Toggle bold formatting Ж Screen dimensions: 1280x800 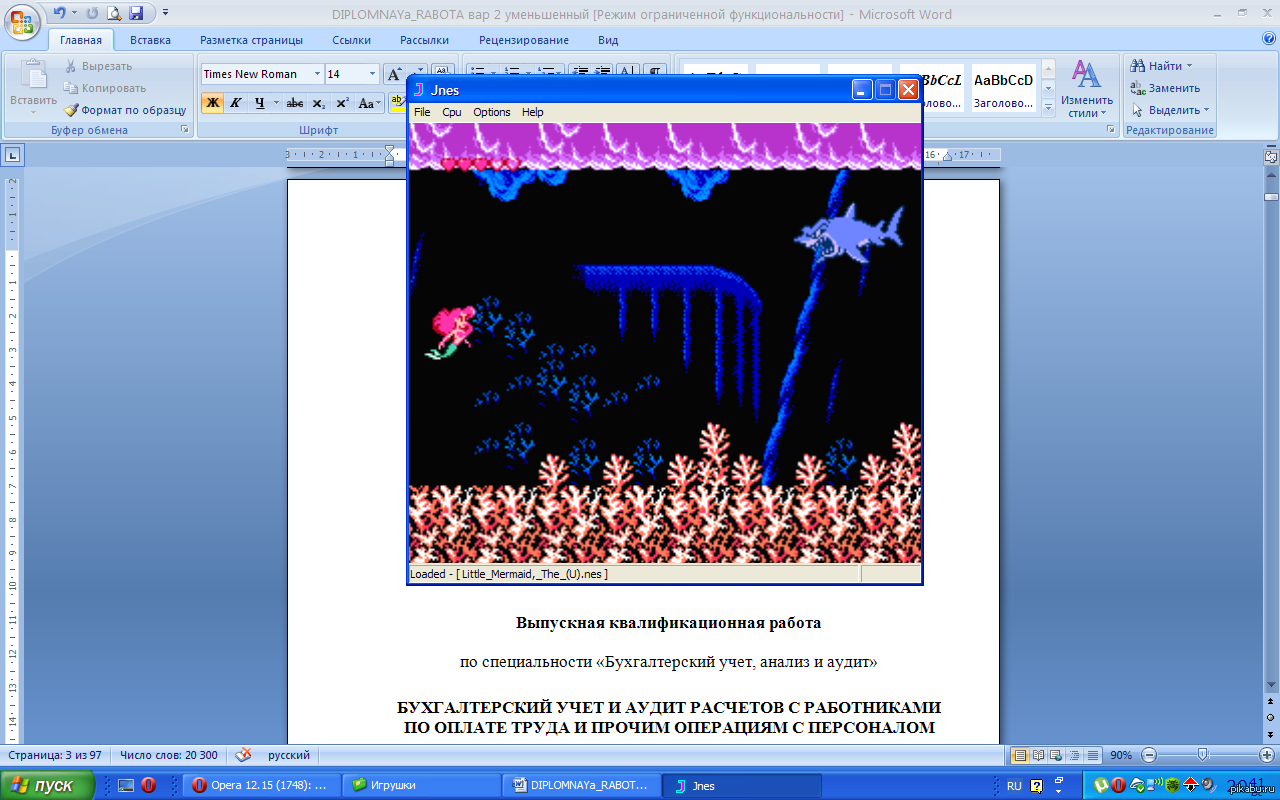pyautogui.click(x=212, y=103)
